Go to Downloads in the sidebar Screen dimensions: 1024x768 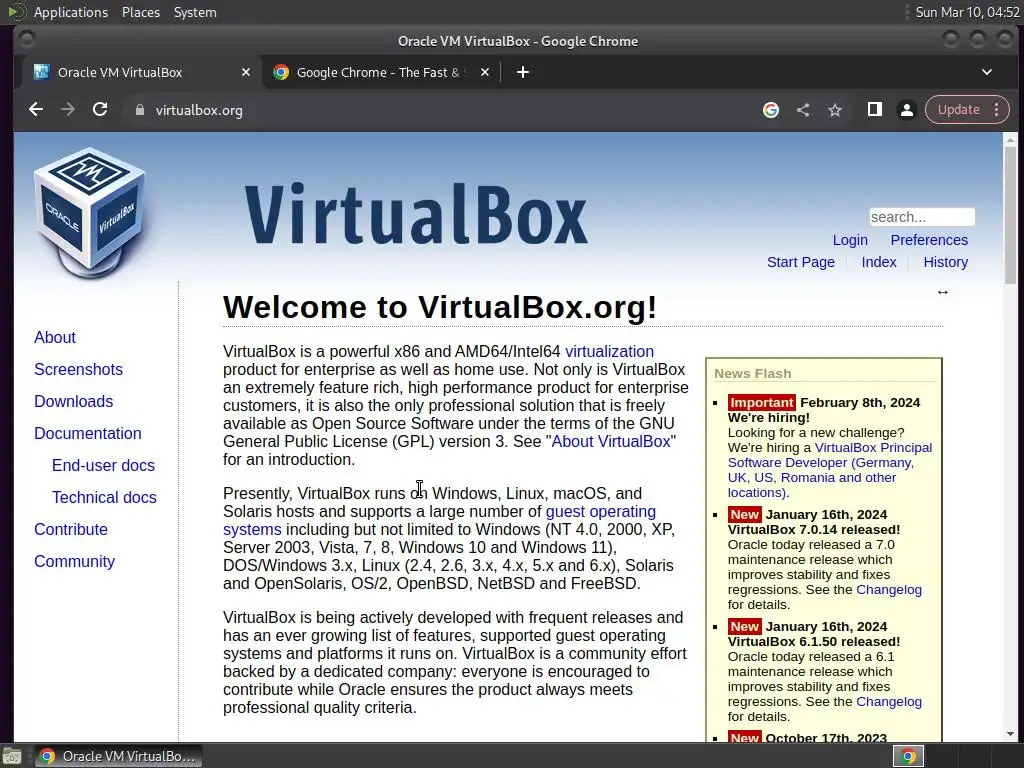[73, 402]
